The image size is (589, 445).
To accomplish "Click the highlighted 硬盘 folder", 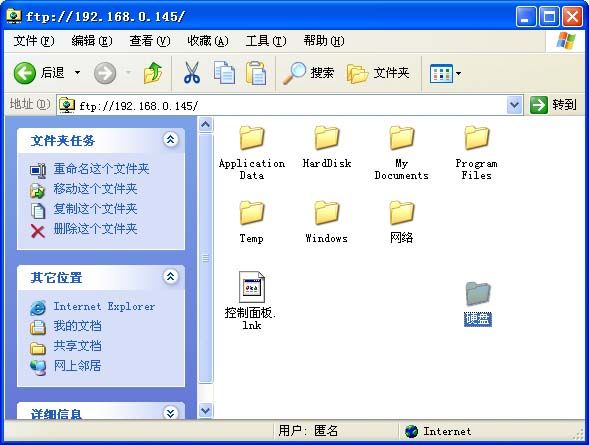I will click(477, 304).
